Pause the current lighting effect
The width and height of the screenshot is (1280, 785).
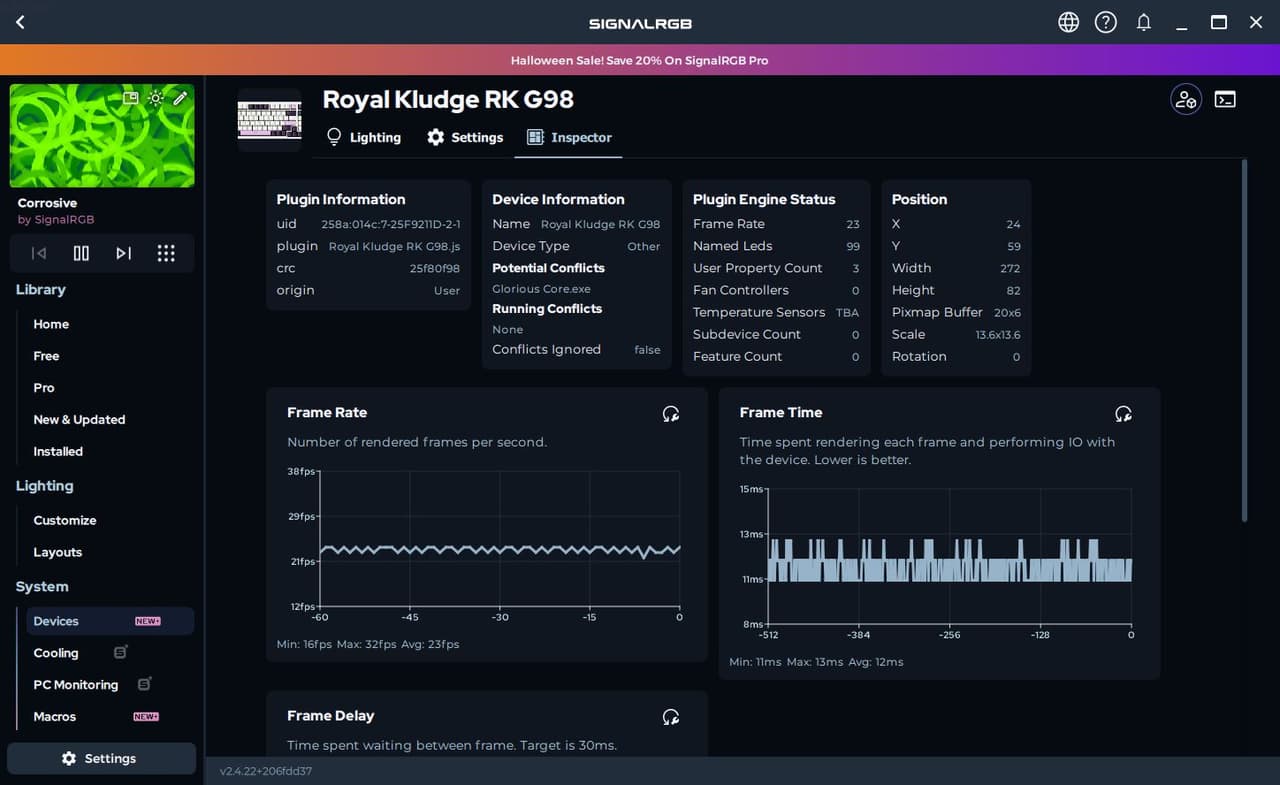(x=81, y=253)
